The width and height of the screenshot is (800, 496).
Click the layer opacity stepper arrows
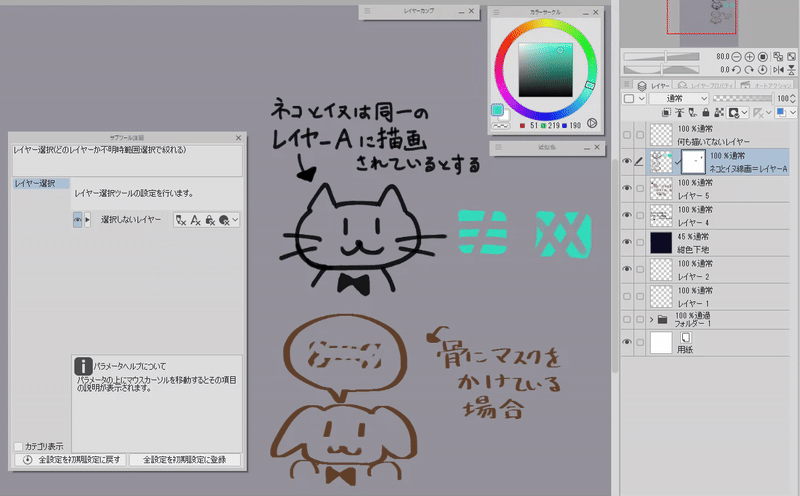tap(792, 98)
